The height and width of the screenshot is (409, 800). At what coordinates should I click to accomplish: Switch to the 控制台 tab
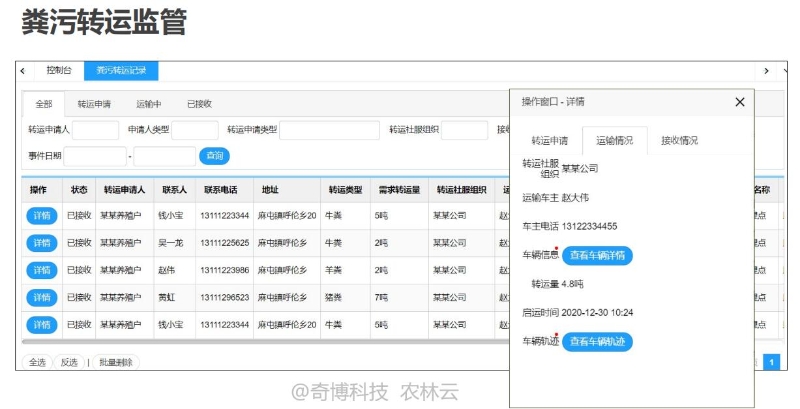[x=59, y=71]
